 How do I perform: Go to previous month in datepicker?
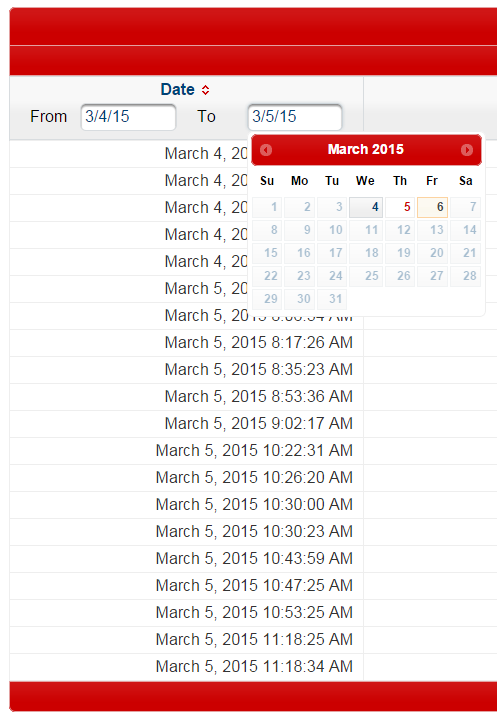click(266, 150)
